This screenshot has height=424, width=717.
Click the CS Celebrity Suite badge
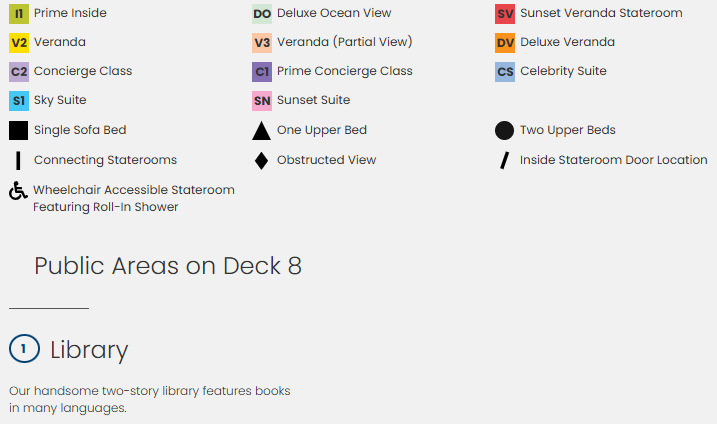pos(505,72)
